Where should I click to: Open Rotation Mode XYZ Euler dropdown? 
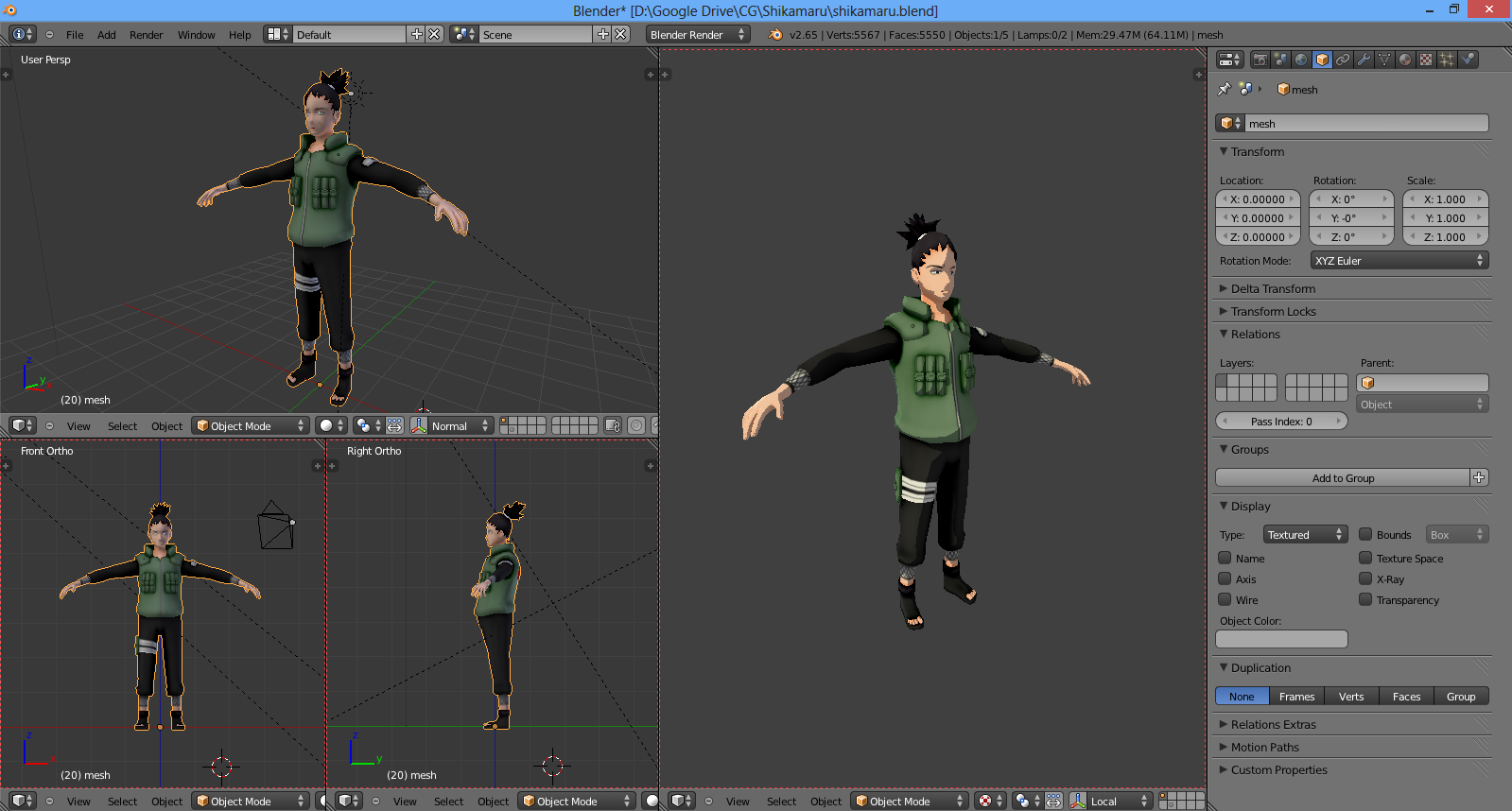[x=1399, y=261]
